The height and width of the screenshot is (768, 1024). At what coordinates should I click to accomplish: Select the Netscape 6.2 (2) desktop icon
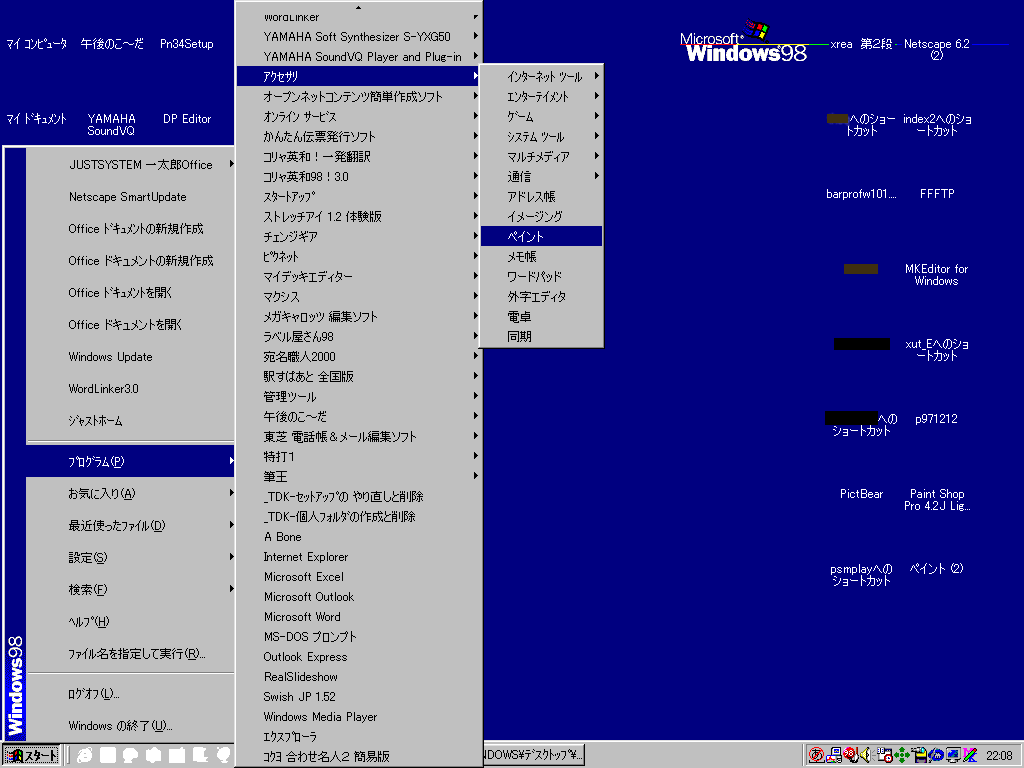936,49
